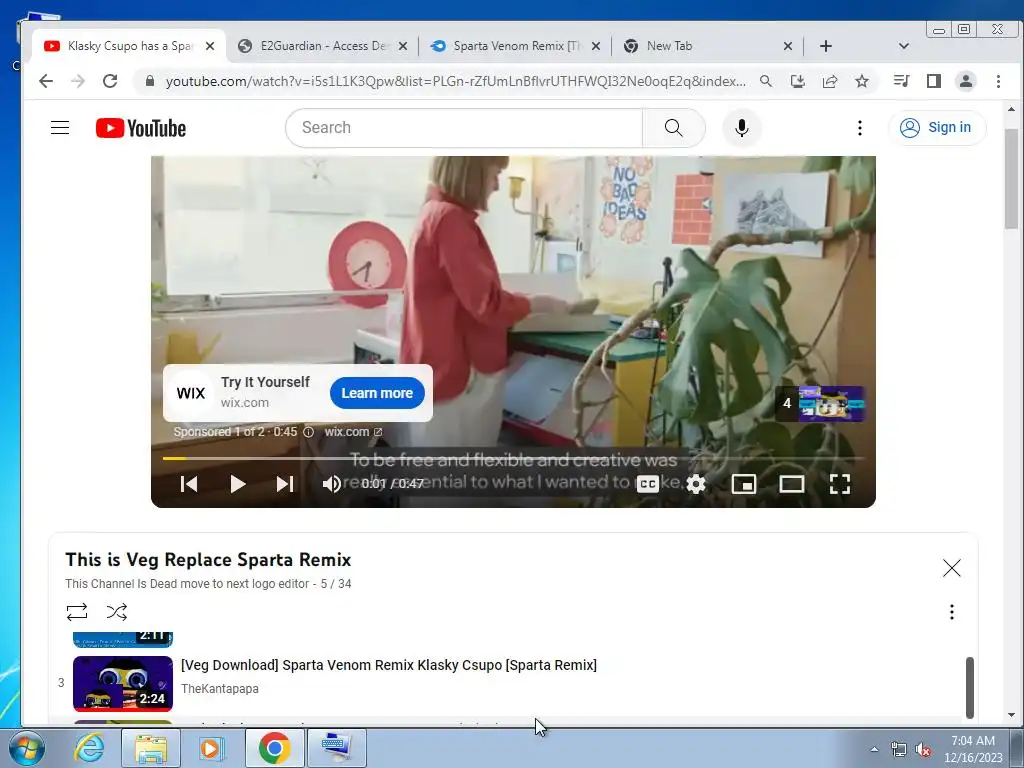Enter full screen mode
Screen dimensions: 1024x768
click(840, 484)
